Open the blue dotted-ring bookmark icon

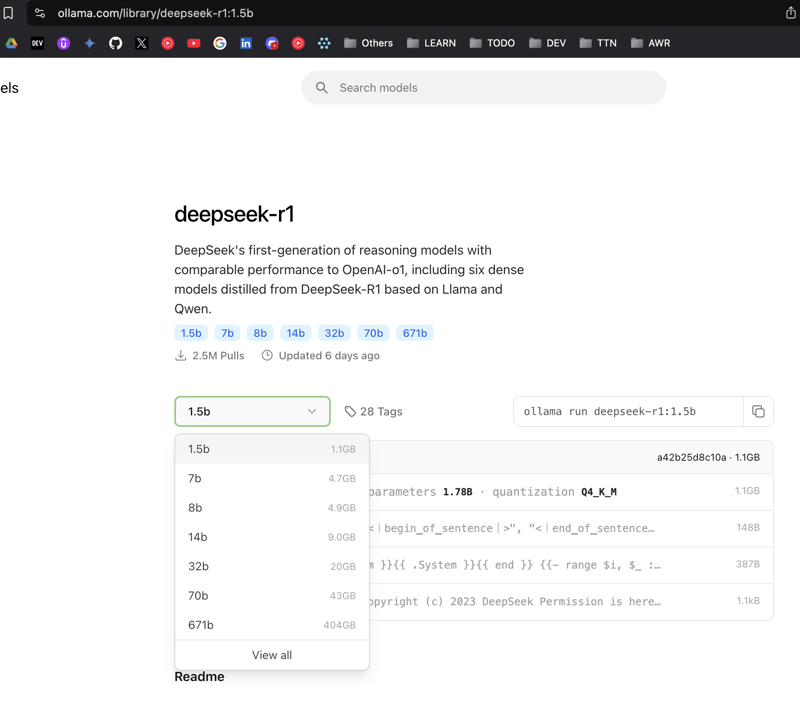[x=324, y=43]
